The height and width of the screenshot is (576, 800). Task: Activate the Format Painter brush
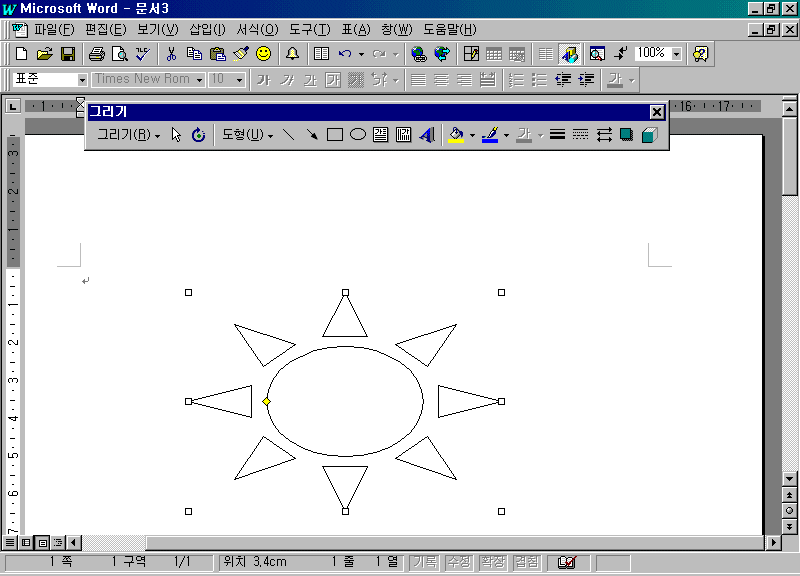pos(241,54)
